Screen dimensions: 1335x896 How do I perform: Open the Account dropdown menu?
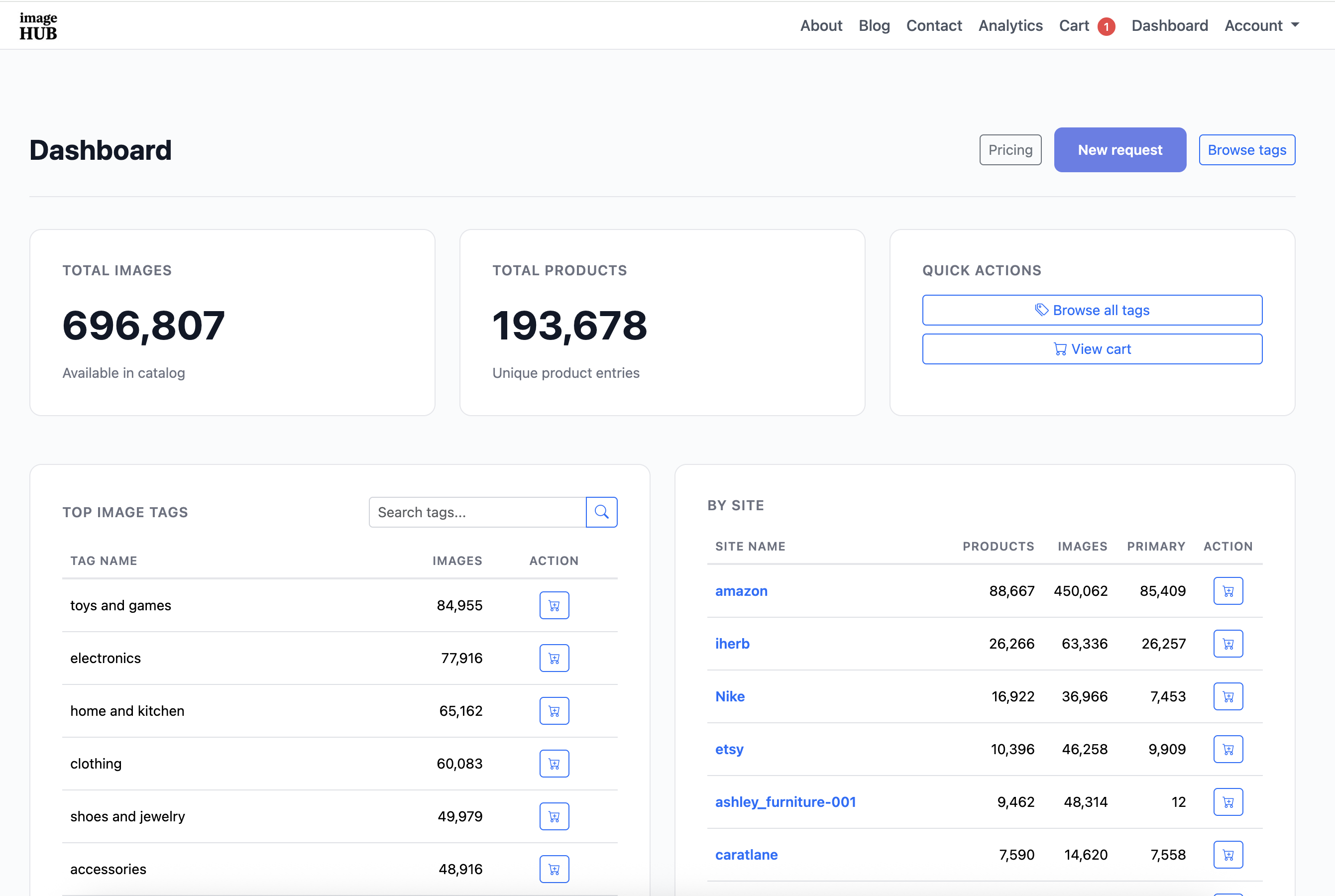pos(1261,25)
